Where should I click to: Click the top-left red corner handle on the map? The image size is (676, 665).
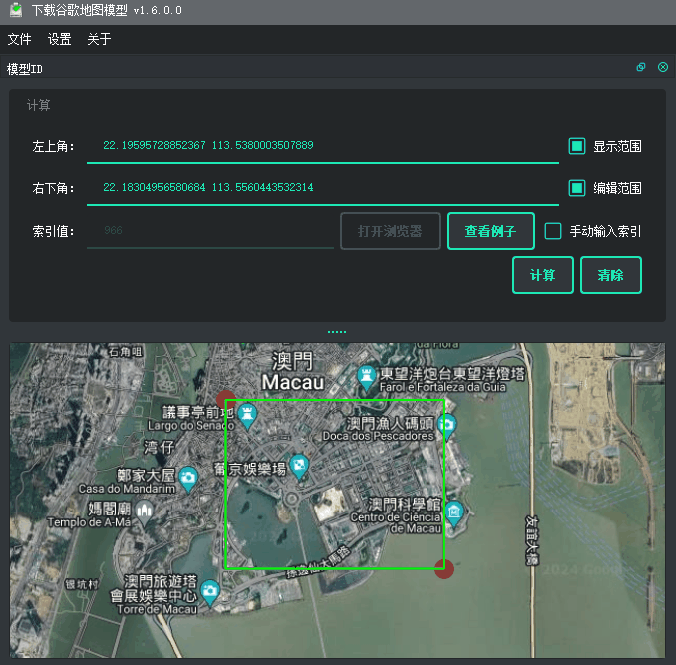coord(226,401)
